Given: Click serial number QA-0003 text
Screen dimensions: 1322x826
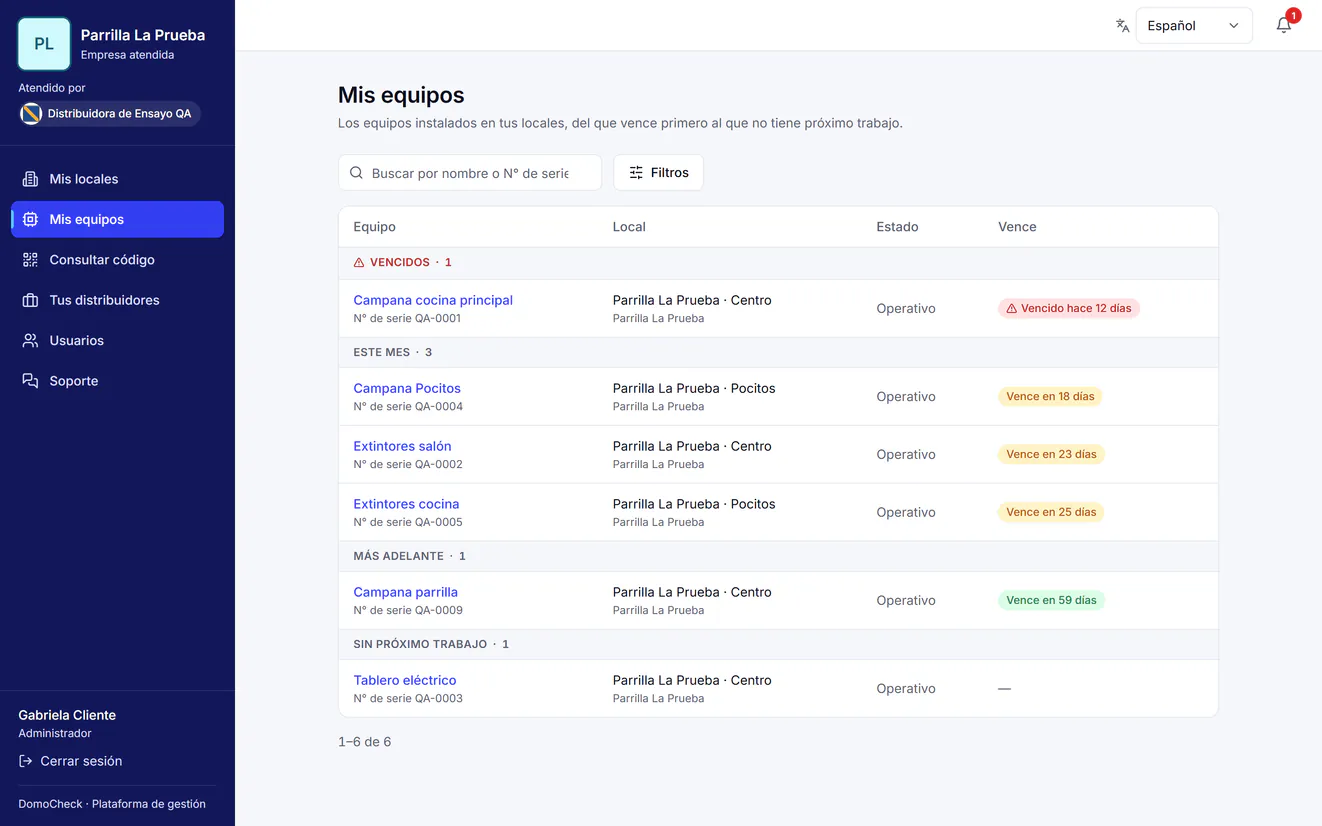Looking at the screenshot, I should click(x=408, y=698).
